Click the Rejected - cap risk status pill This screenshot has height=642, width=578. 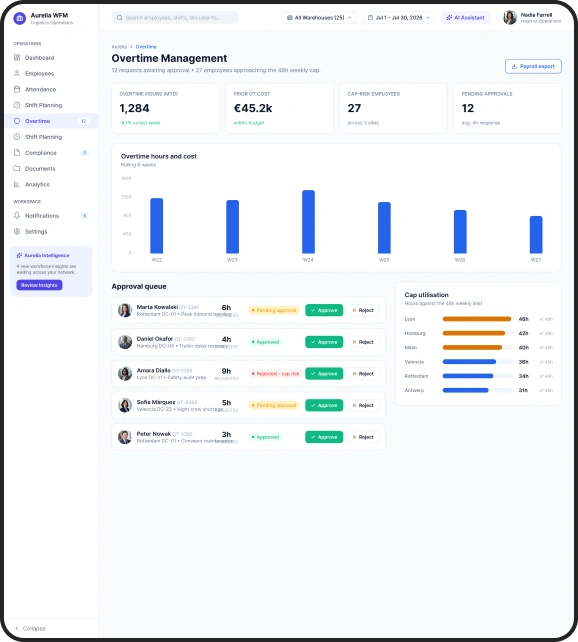(275, 374)
